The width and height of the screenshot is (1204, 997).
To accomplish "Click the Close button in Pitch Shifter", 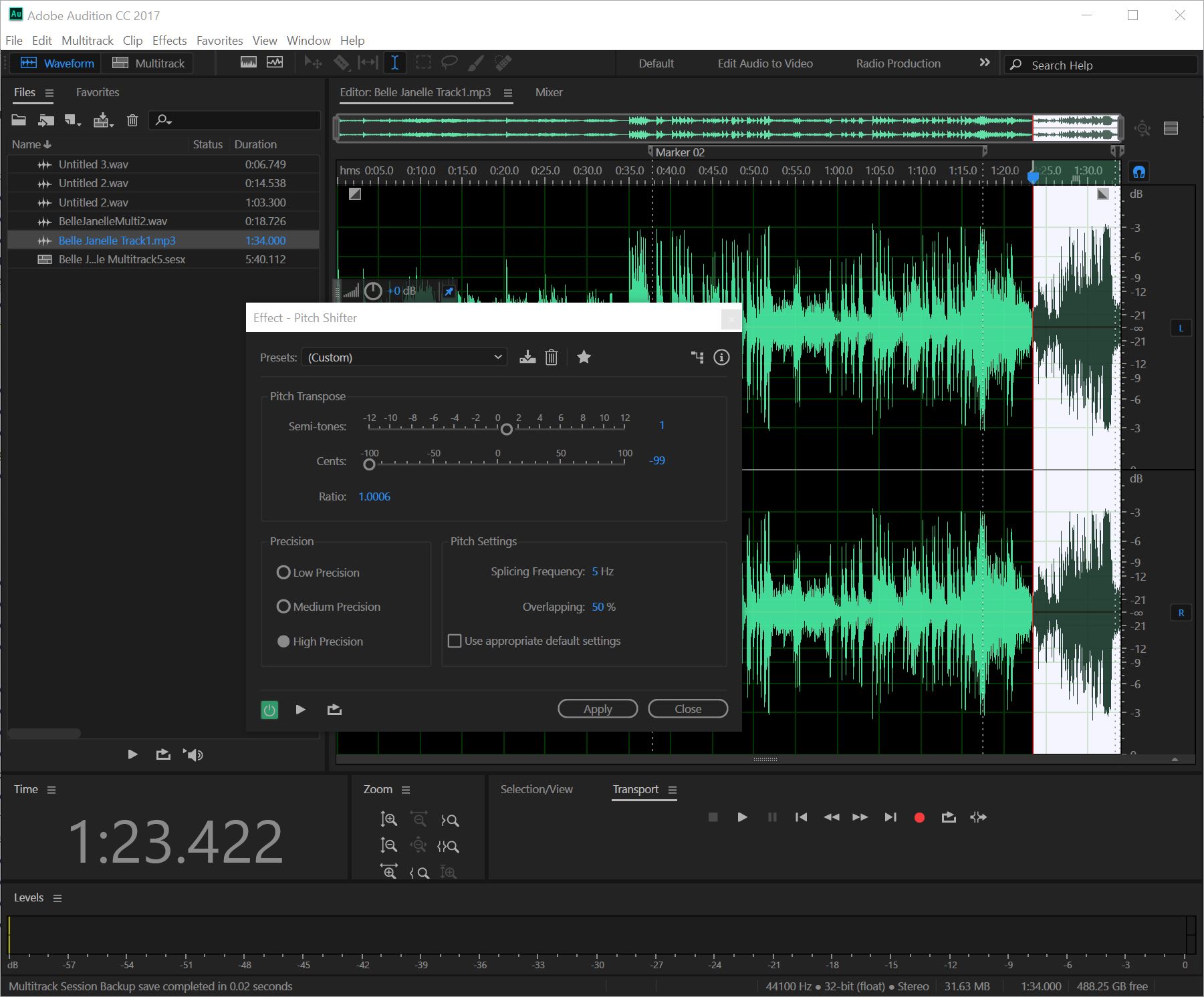I will click(688, 709).
